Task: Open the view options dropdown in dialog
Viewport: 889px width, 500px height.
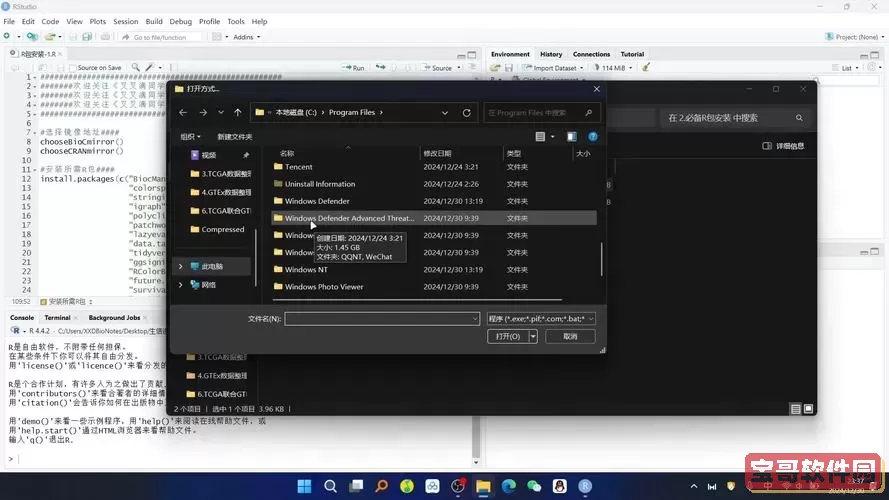Action: (552, 137)
